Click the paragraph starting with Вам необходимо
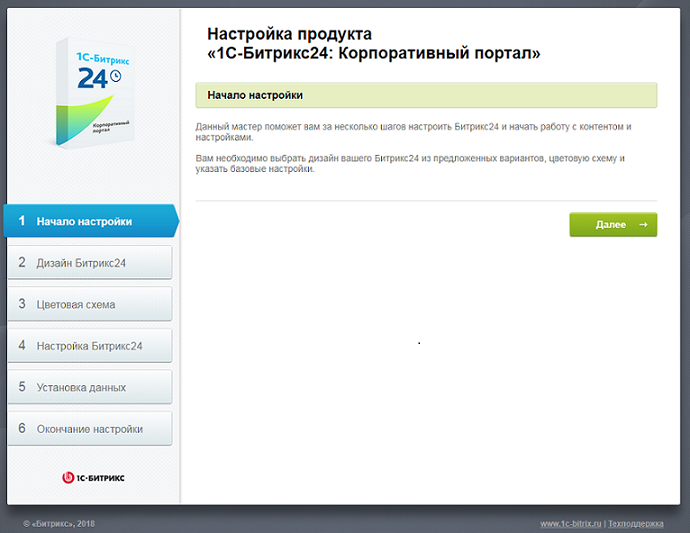The width and height of the screenshot is (690, 533). [x=410, y=164]
